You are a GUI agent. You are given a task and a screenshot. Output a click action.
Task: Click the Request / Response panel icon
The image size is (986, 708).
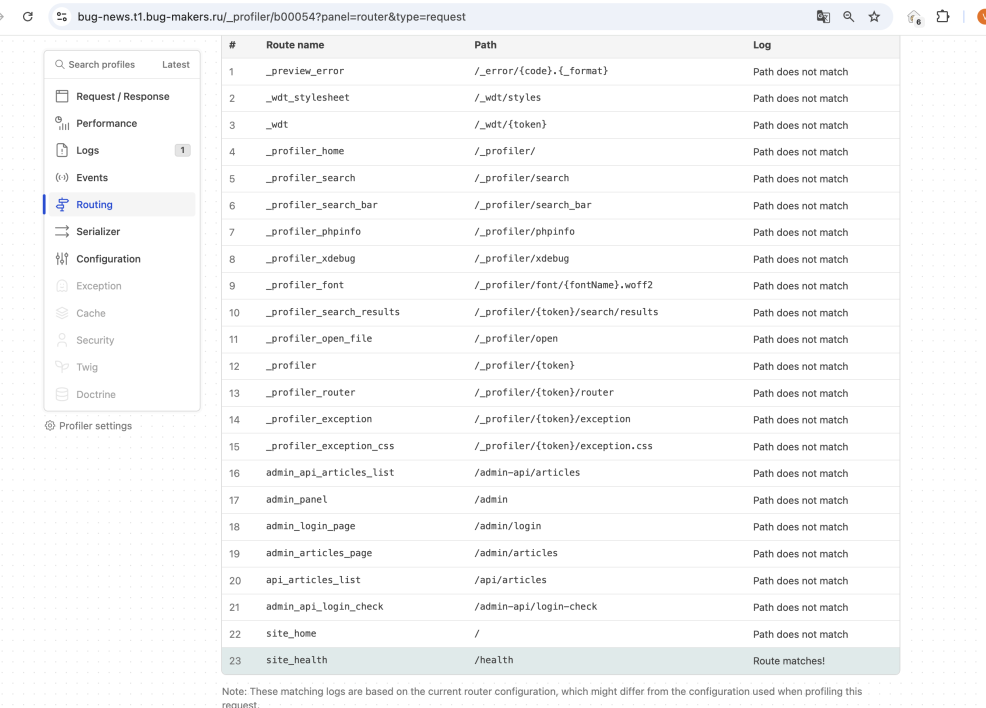click(x=62, y=96)
